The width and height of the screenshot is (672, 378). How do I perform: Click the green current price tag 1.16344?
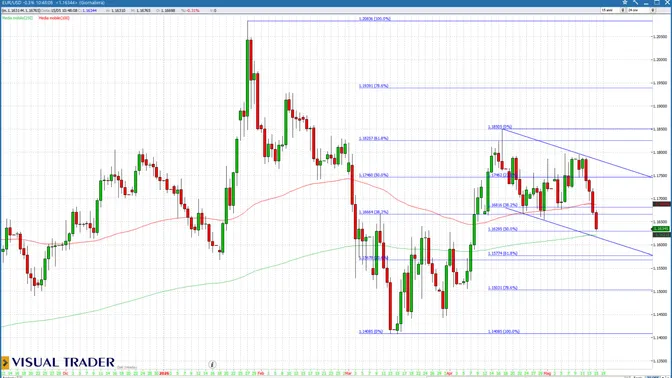click(662, 229)
